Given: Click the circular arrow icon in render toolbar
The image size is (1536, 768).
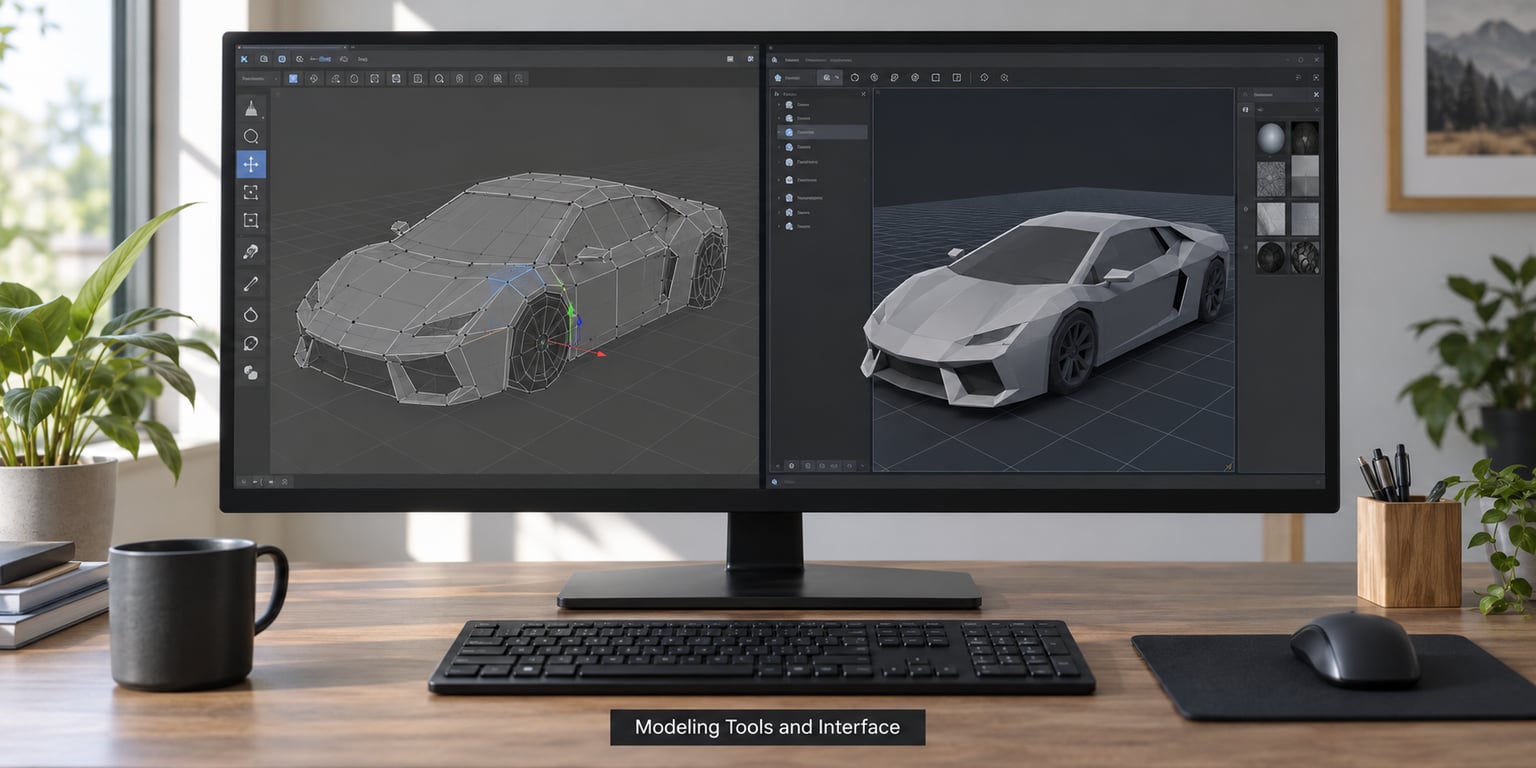Looking at the screenshot, I should pyautogui.click(x=984, y=77).
